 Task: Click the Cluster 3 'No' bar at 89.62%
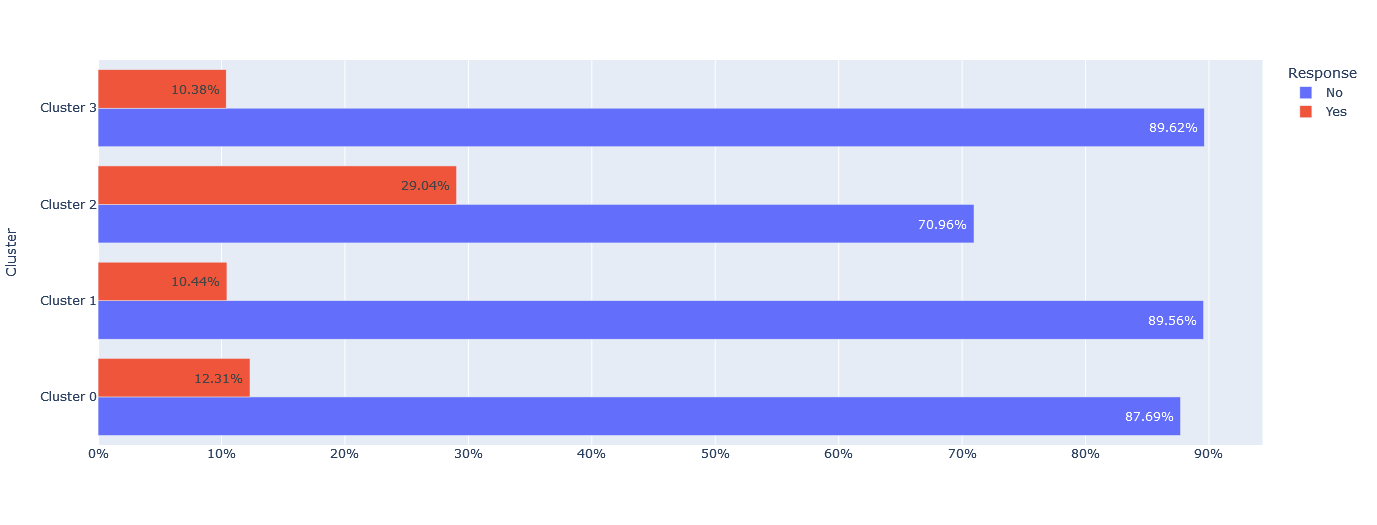pyautogui.click(x=650, y=127)
